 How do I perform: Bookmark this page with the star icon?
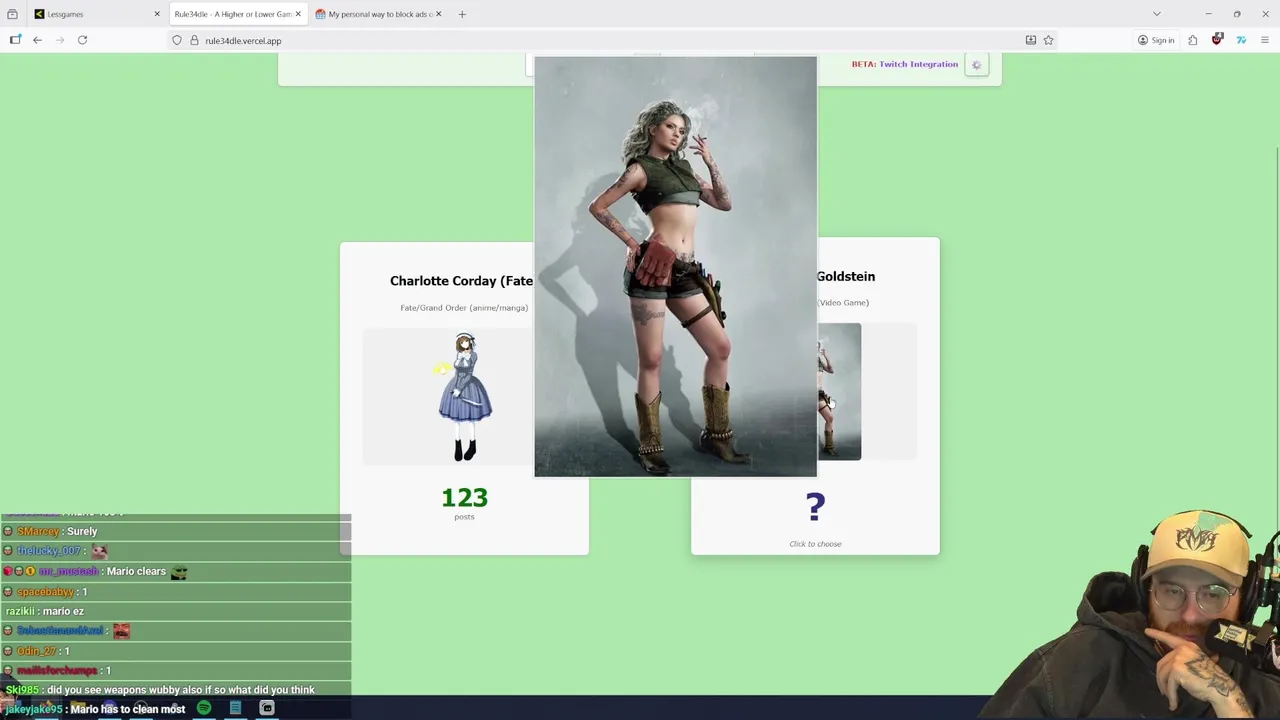(x=1048, y=40)
